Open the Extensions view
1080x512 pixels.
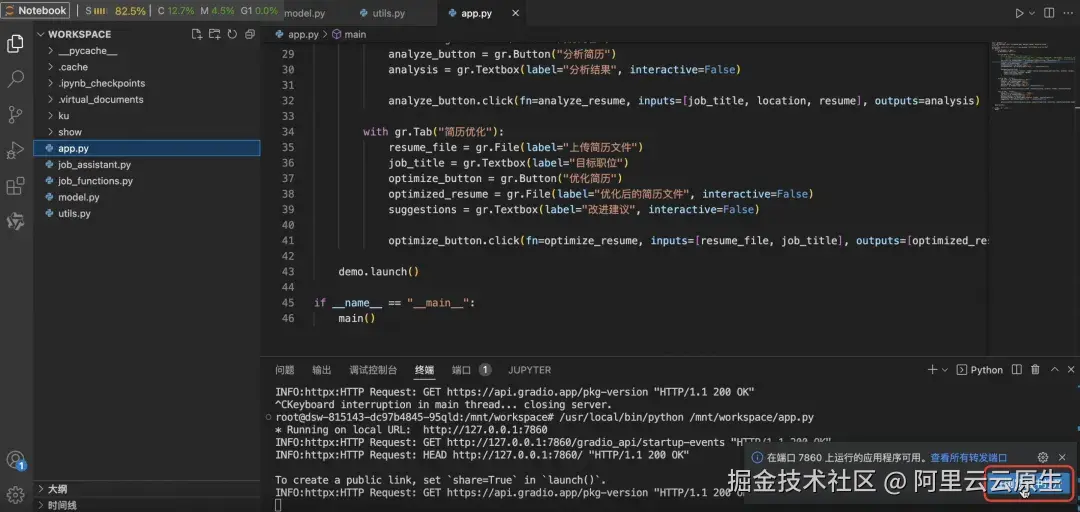pos(15,186)
